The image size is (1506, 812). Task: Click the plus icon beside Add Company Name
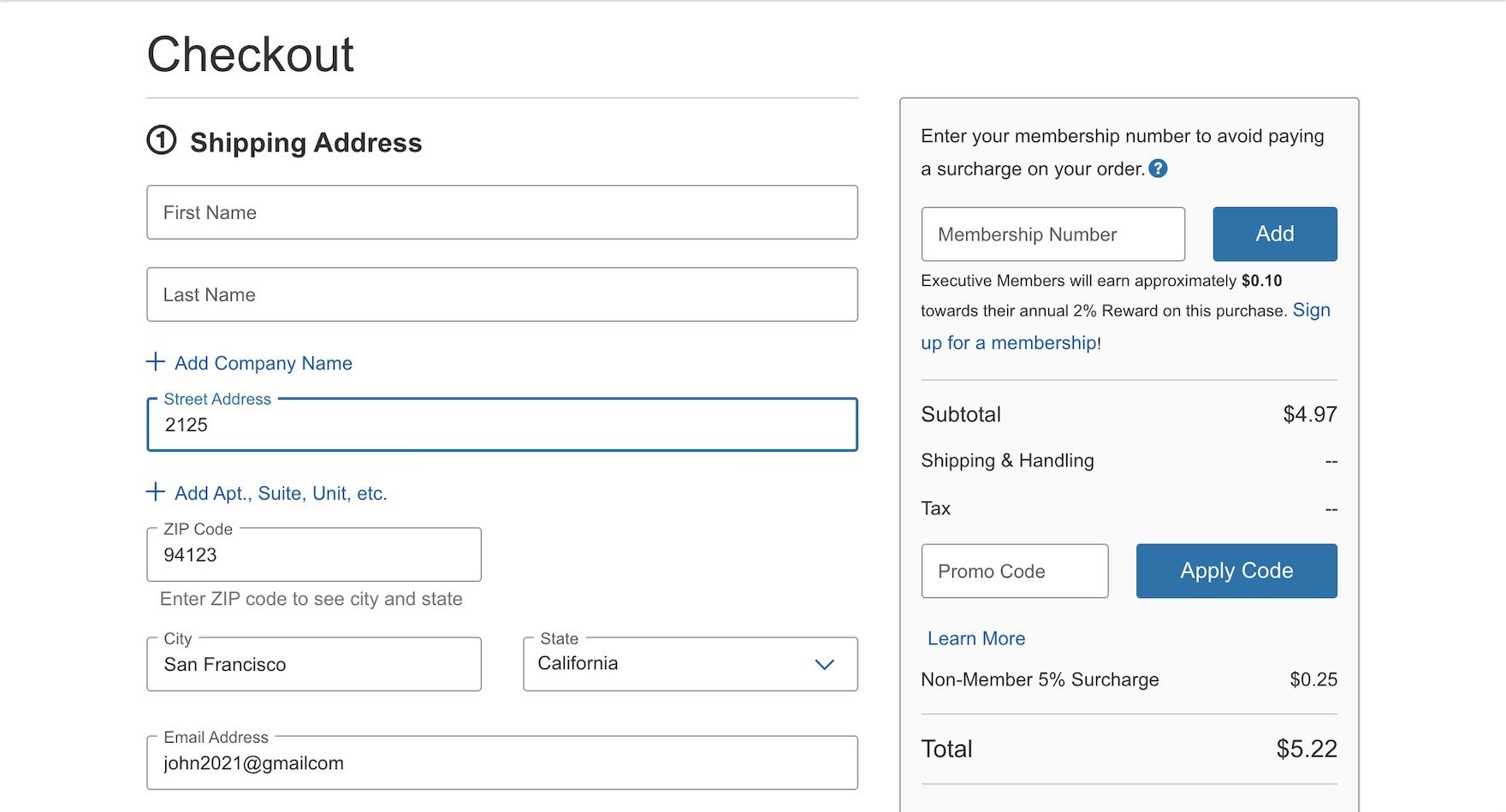pyautogui.click(x=156, y=362)
